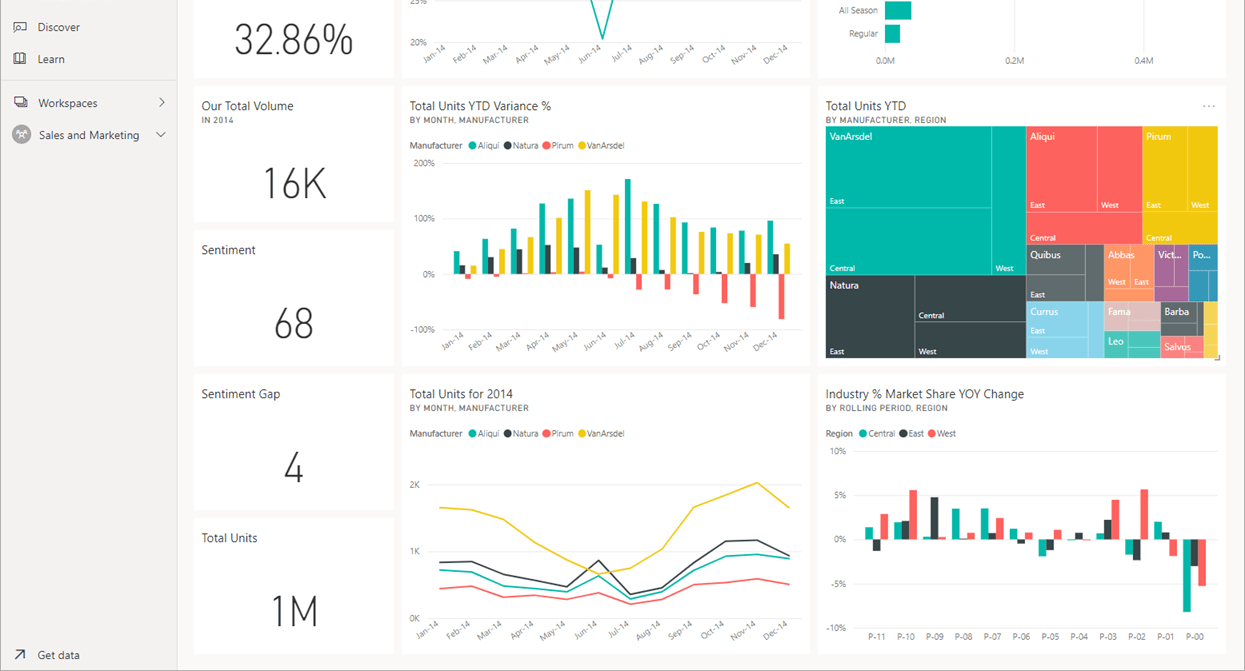Click Total Units YTD Variance % title
Image resolution: width=1245 pixels, height=671 pixels.
pos(480,106)
